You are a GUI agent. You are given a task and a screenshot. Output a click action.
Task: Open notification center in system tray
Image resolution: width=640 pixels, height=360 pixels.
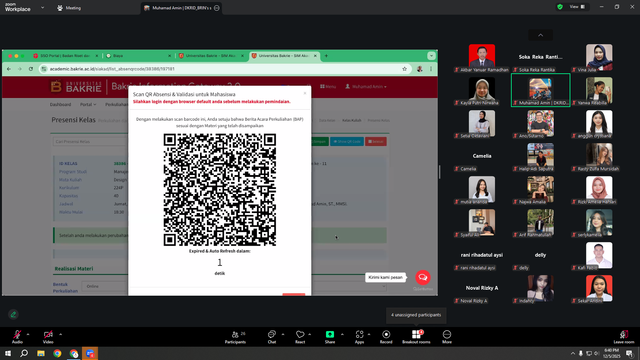click(x=629, y=353)
